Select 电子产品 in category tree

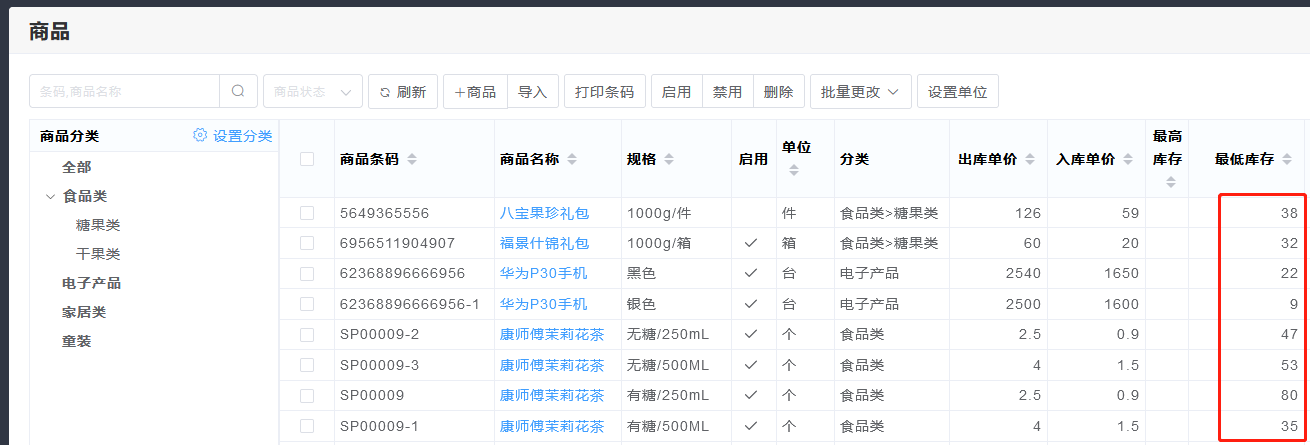click(x=91, y=283)
